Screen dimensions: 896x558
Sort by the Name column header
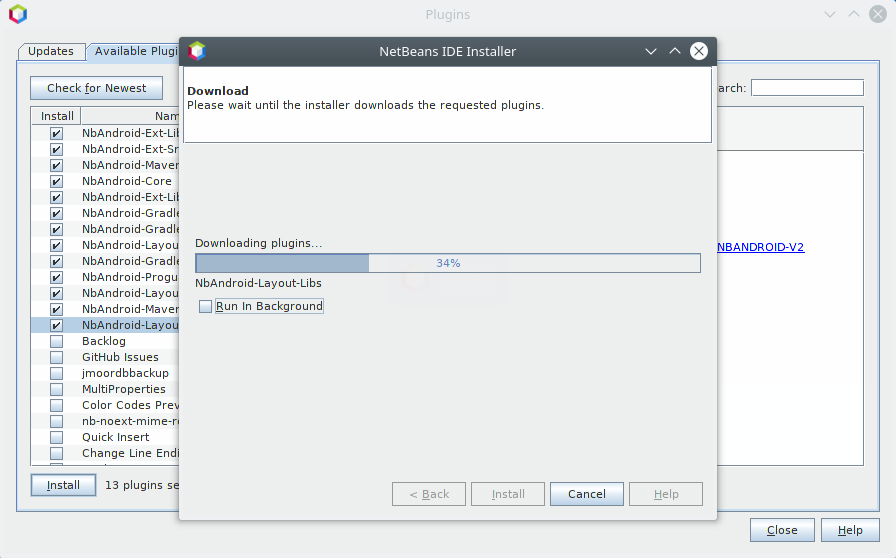point(130,116)
